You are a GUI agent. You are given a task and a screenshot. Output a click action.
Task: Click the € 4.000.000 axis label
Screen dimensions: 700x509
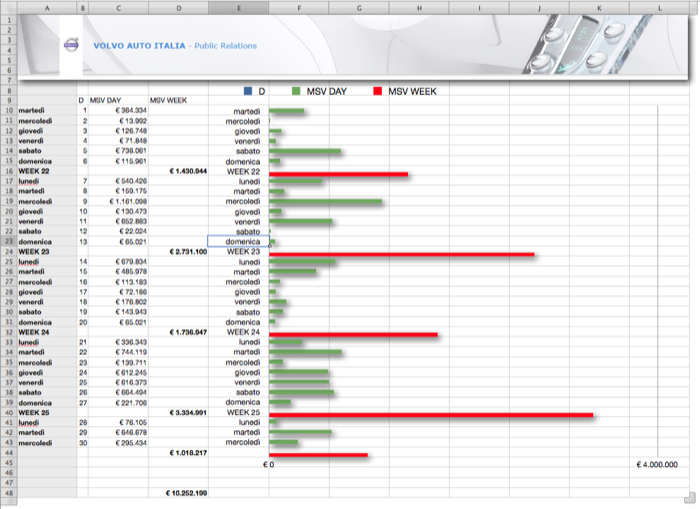point(655,464)
